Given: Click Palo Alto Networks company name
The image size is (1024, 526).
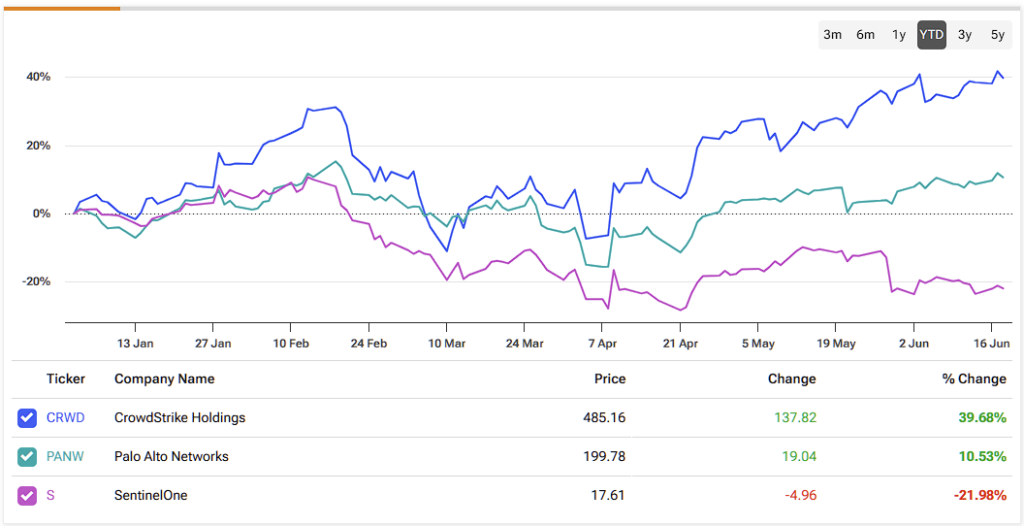Looking at the screenshot, I should coord(171,457).
